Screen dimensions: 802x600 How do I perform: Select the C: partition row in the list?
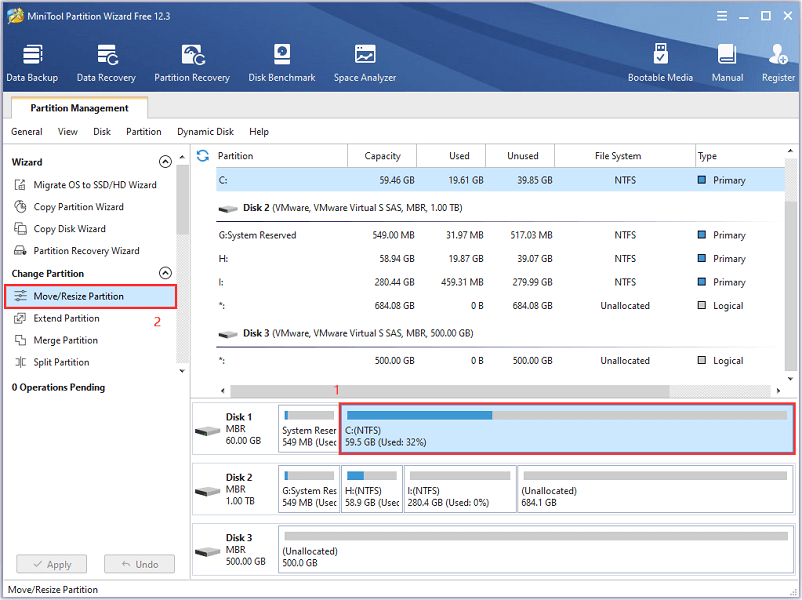(500, 180)
